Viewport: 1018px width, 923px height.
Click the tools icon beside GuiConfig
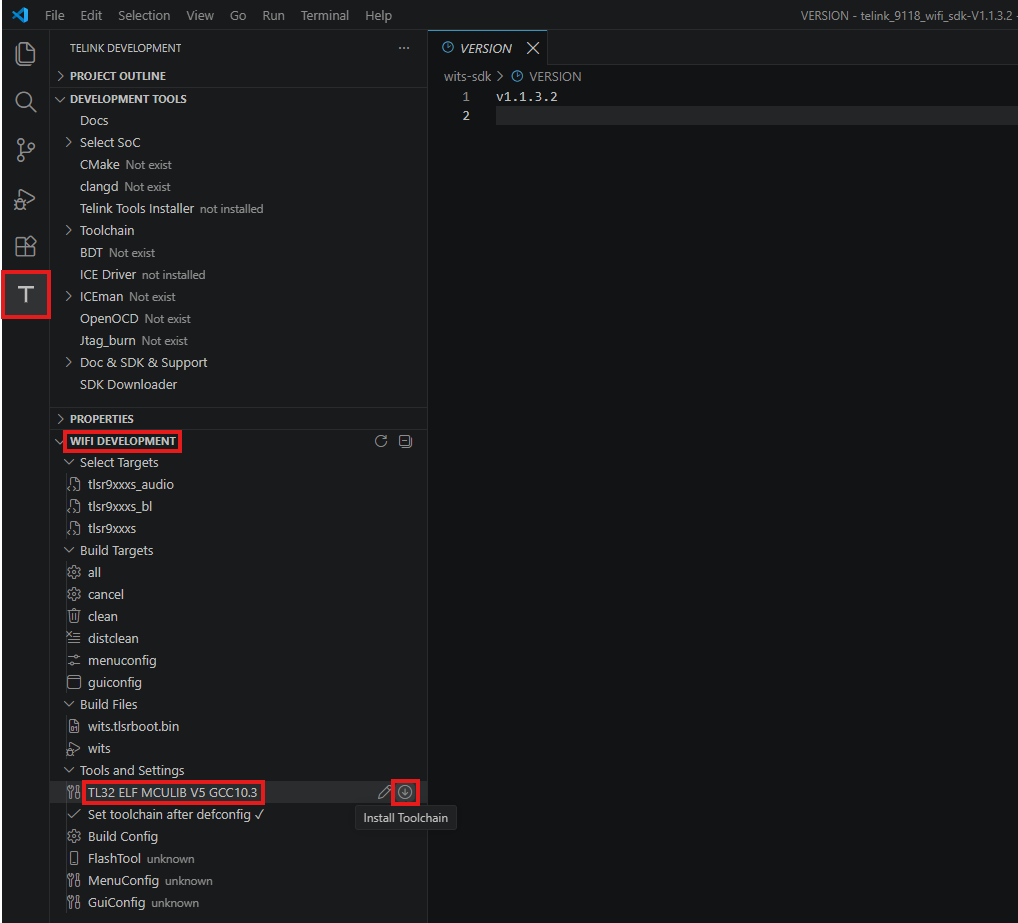point(73,902)
